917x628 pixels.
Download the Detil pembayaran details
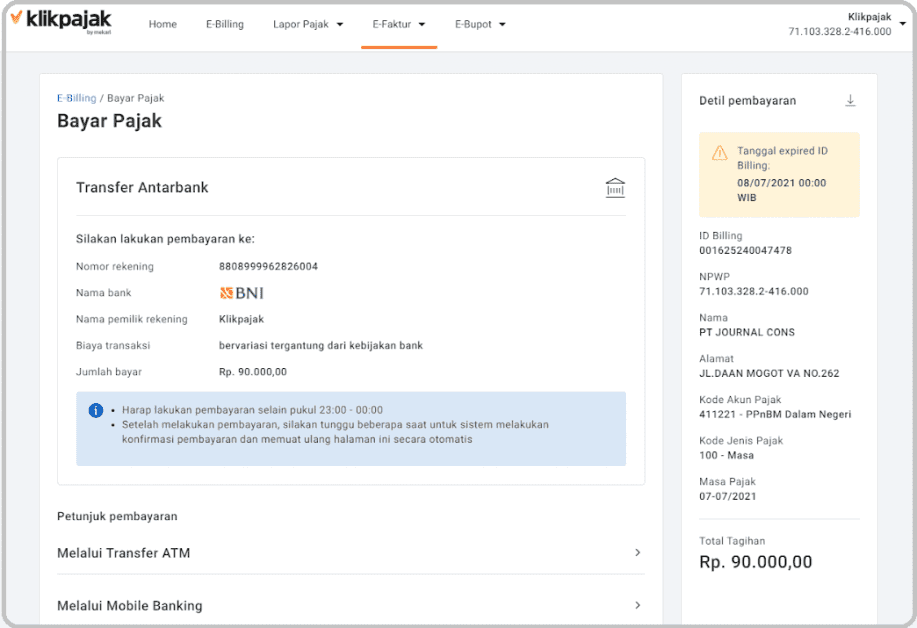click(850, 101)
